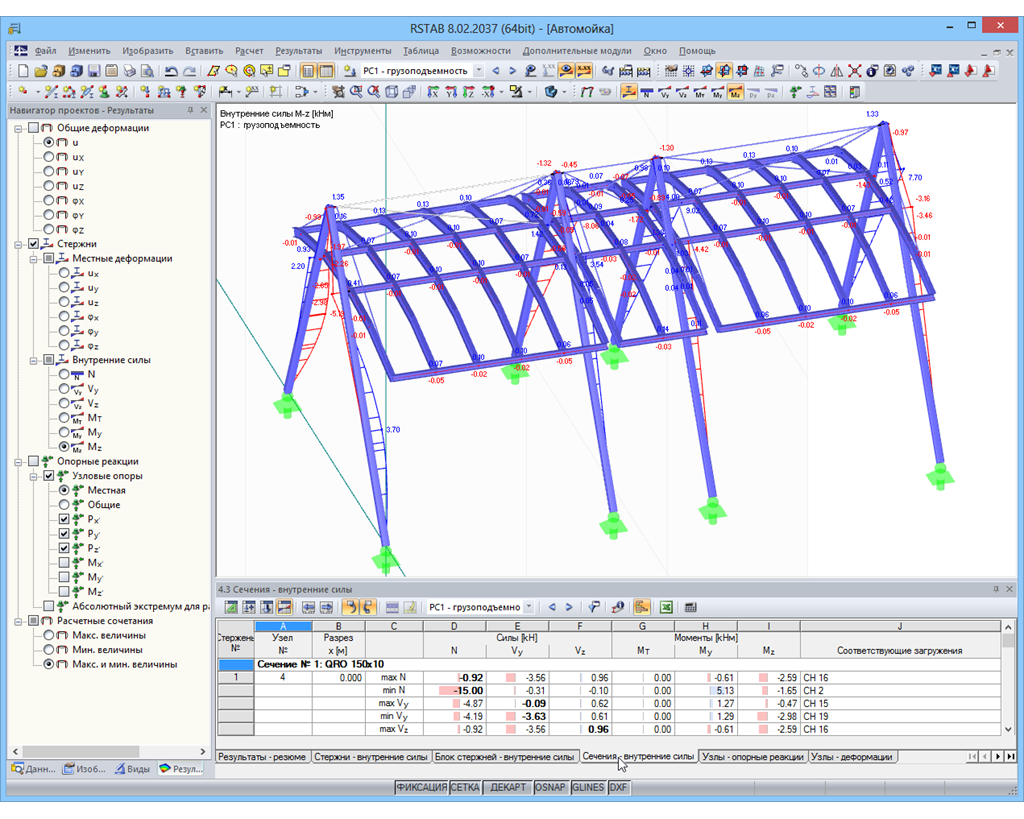The height and width of the screenshot is (819, 1024).
Task: Click view in Y direction icon
Action: (451, 92)
